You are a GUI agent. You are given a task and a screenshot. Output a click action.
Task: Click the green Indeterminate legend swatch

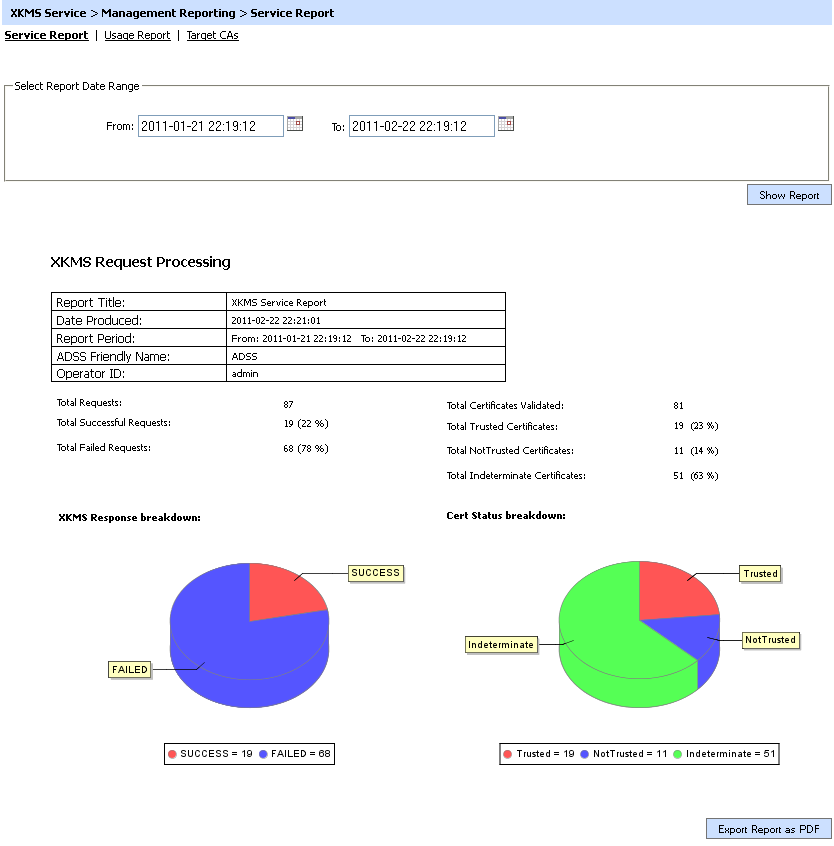tap(678, 754)
